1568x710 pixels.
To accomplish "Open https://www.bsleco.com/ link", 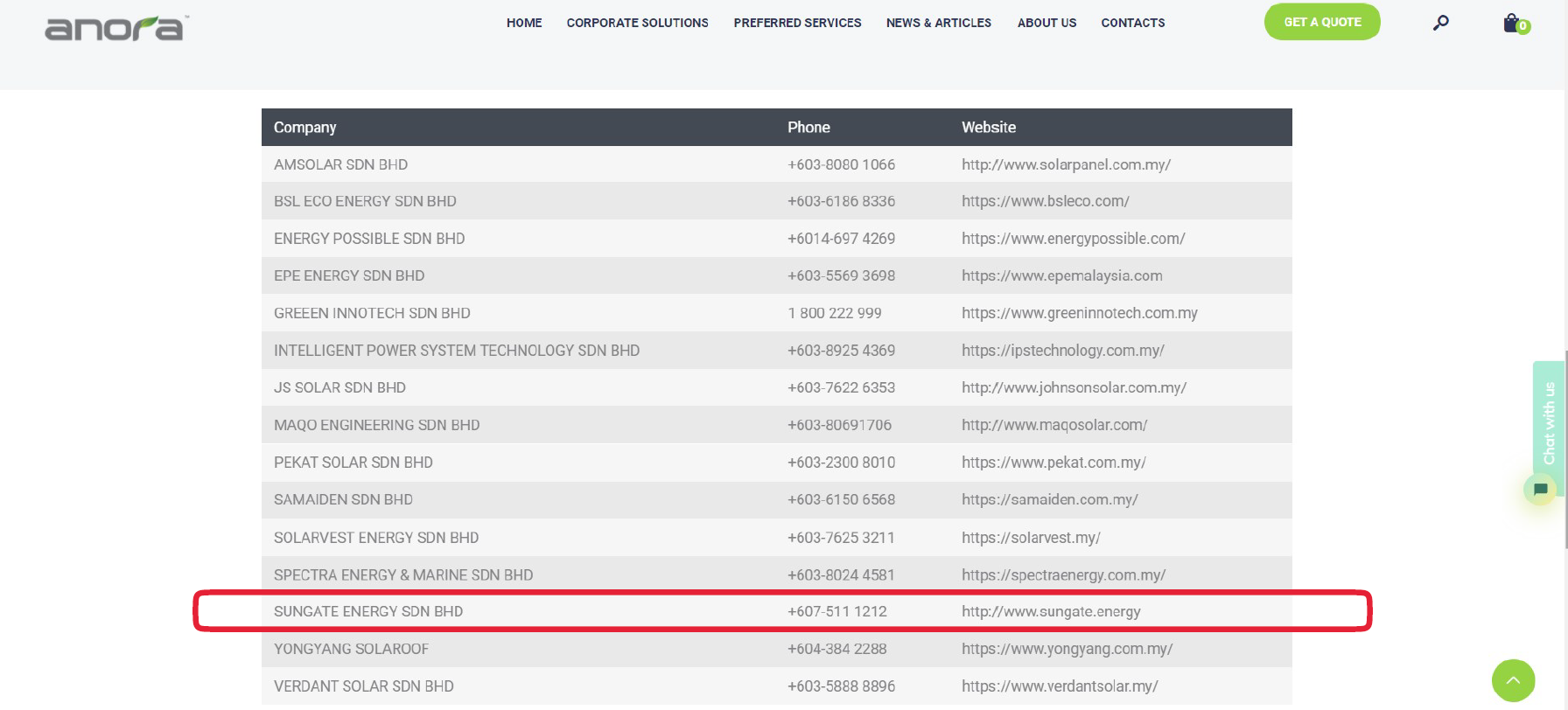I will coord(1045,201).
